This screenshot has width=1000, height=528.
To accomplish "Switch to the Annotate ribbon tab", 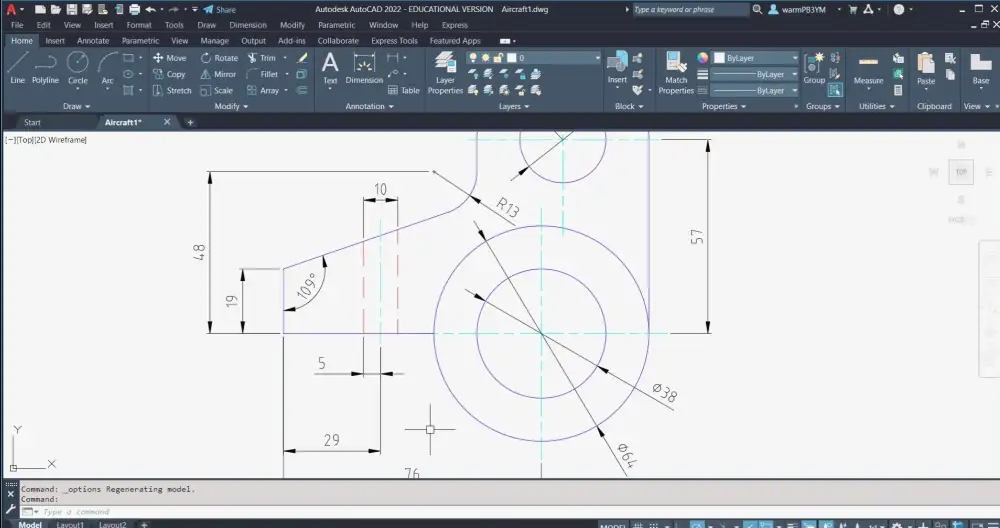I will click(93, 41).
